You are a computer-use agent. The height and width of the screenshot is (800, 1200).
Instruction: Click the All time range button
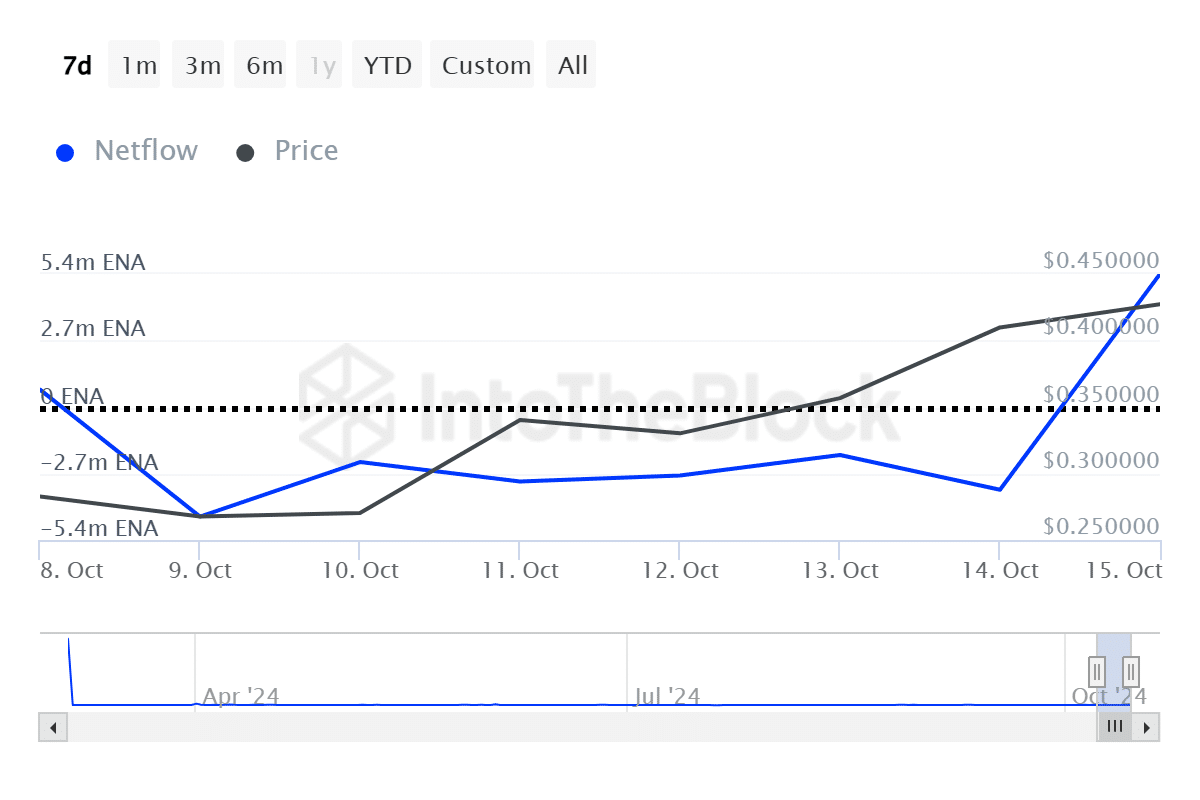tap(571, 64)
